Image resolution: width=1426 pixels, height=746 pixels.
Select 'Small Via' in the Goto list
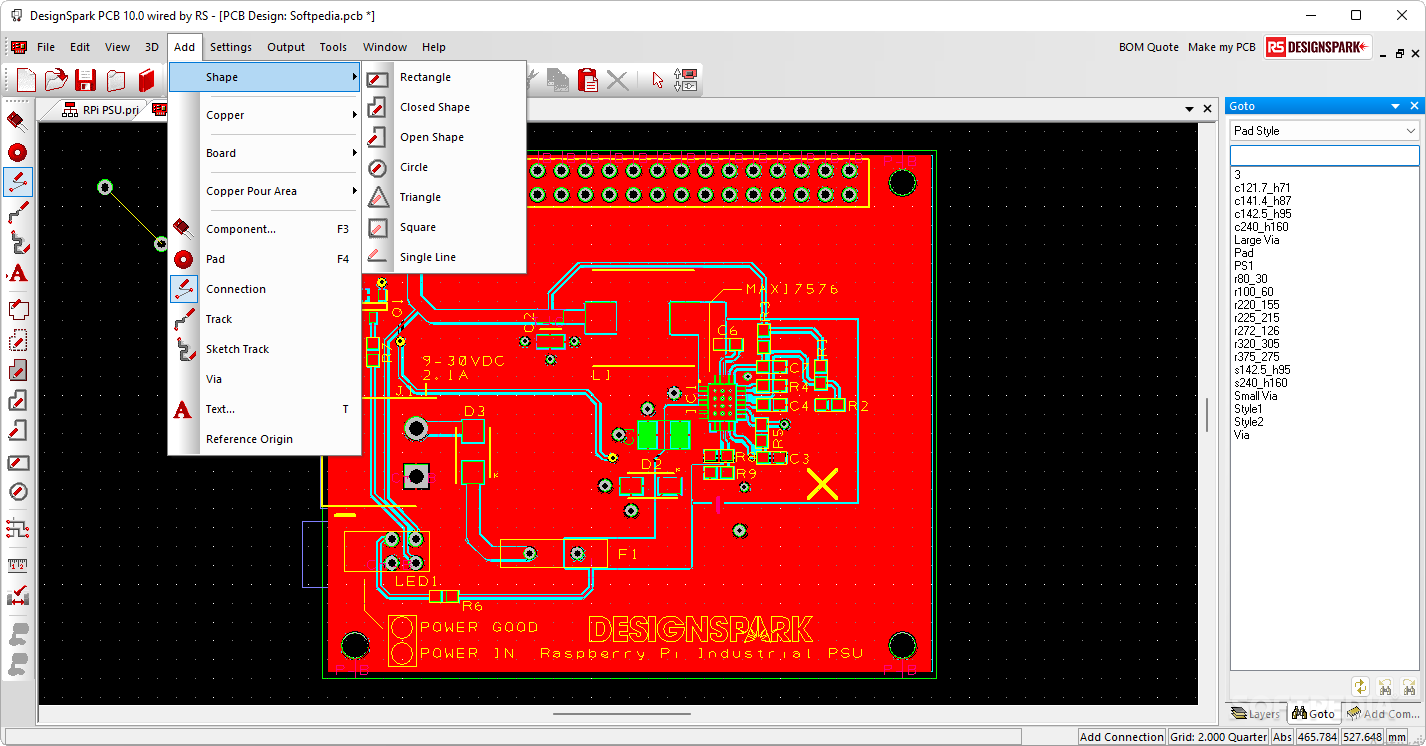(x=1255, y=396)
